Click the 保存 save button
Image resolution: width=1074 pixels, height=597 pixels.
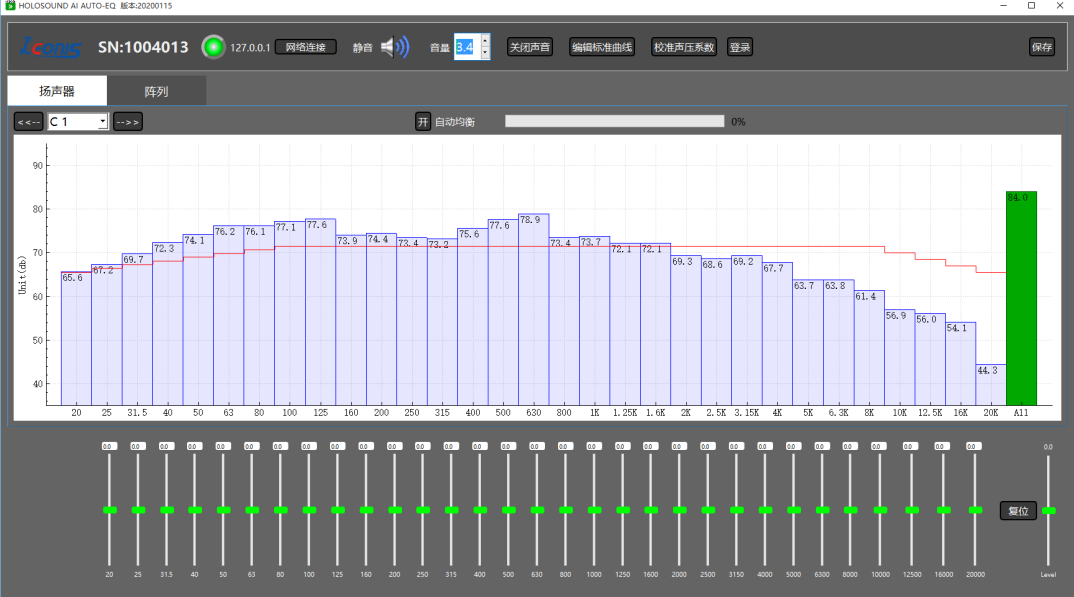[x=1042, y=47]
